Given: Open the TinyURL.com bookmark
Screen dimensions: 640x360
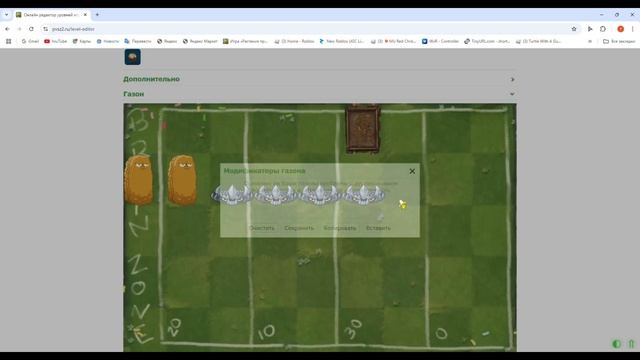Looking at the screenshot, I should click(487, 41).
